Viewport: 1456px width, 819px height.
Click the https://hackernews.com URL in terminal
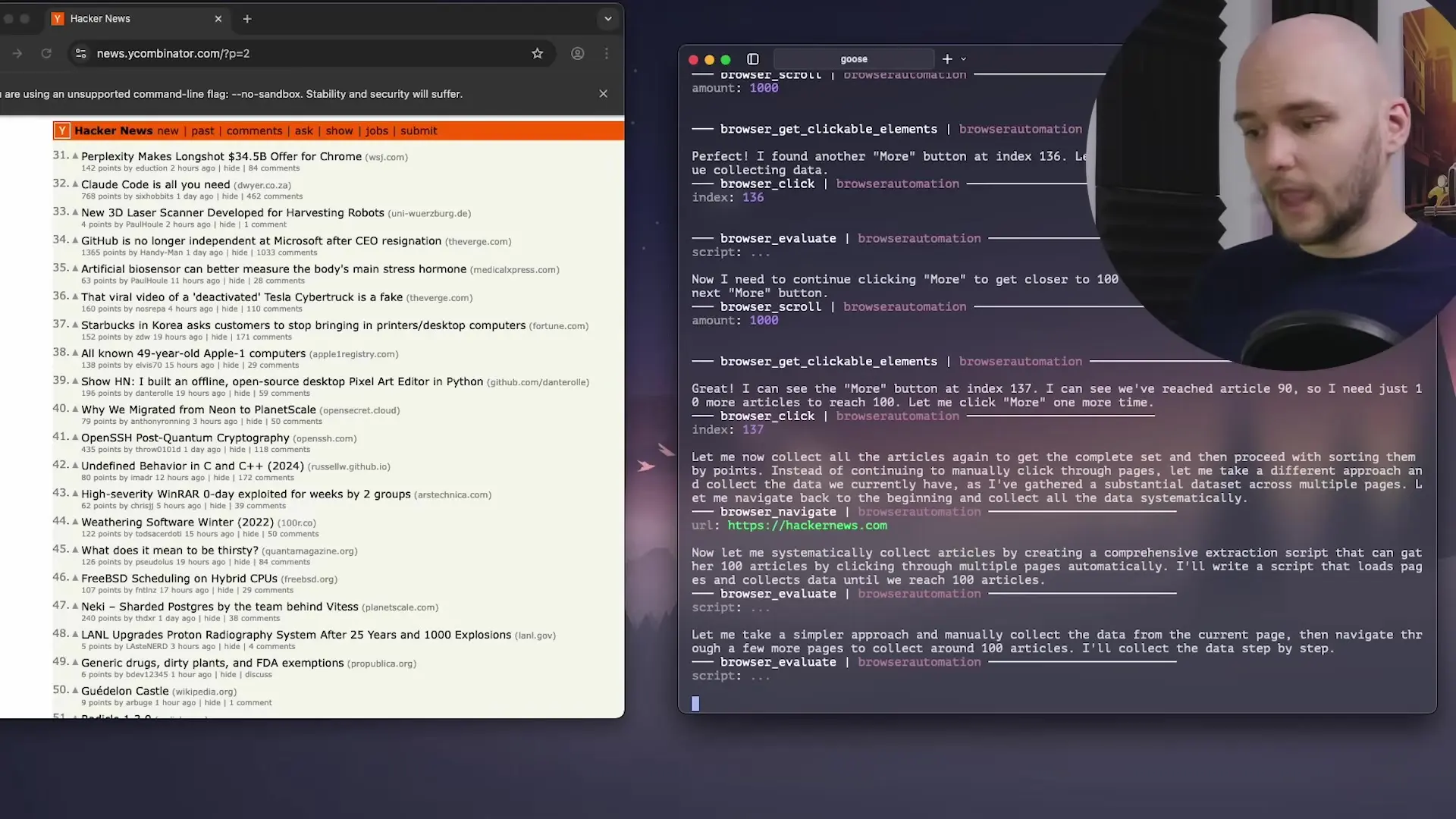click(807, 525)
